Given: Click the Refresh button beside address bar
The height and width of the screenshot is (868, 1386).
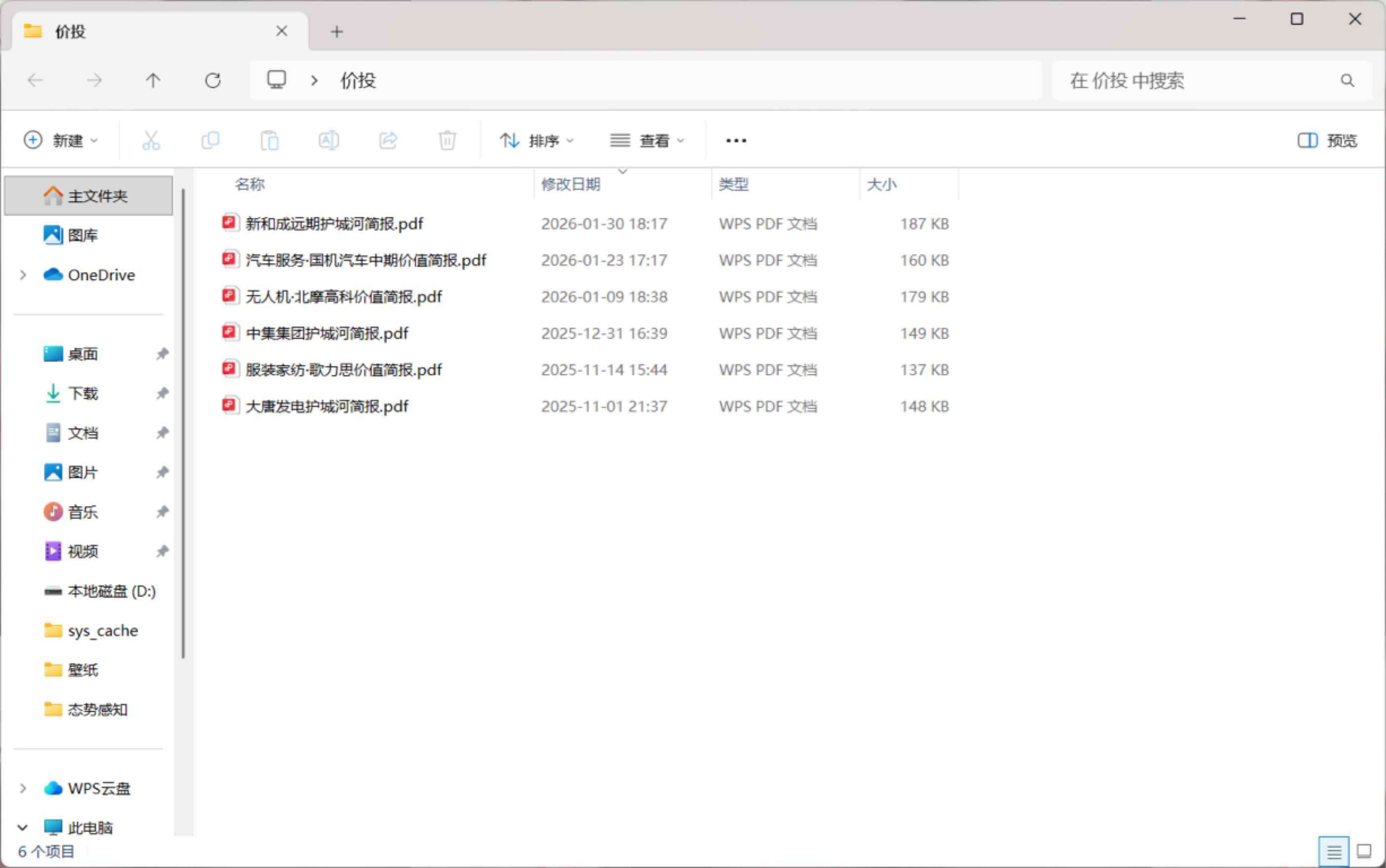Looking at the screenshot, I should pos(213,80).
